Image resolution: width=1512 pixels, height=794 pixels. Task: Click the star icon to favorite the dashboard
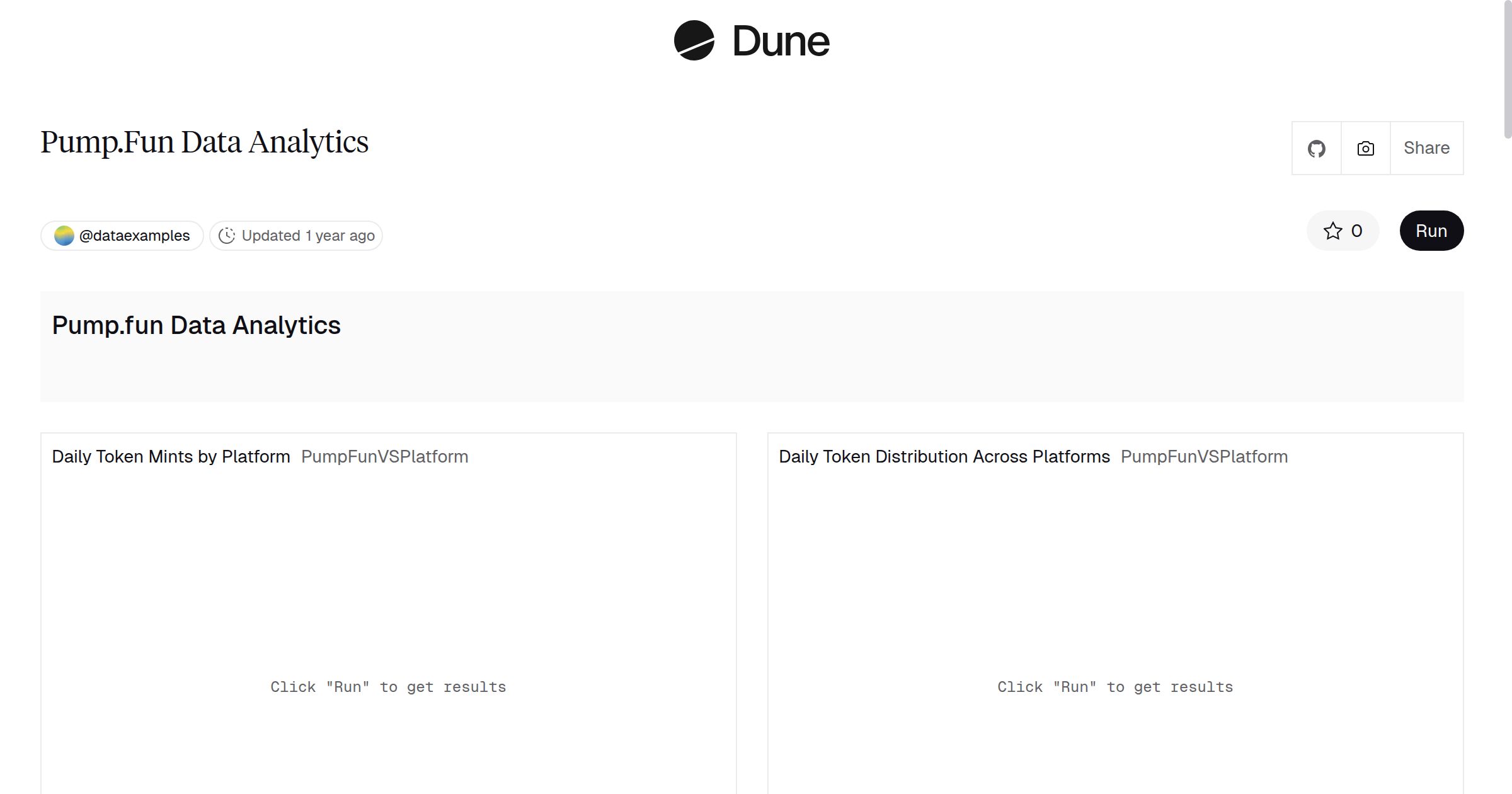pyautogui.click(x=1332, y=231)
